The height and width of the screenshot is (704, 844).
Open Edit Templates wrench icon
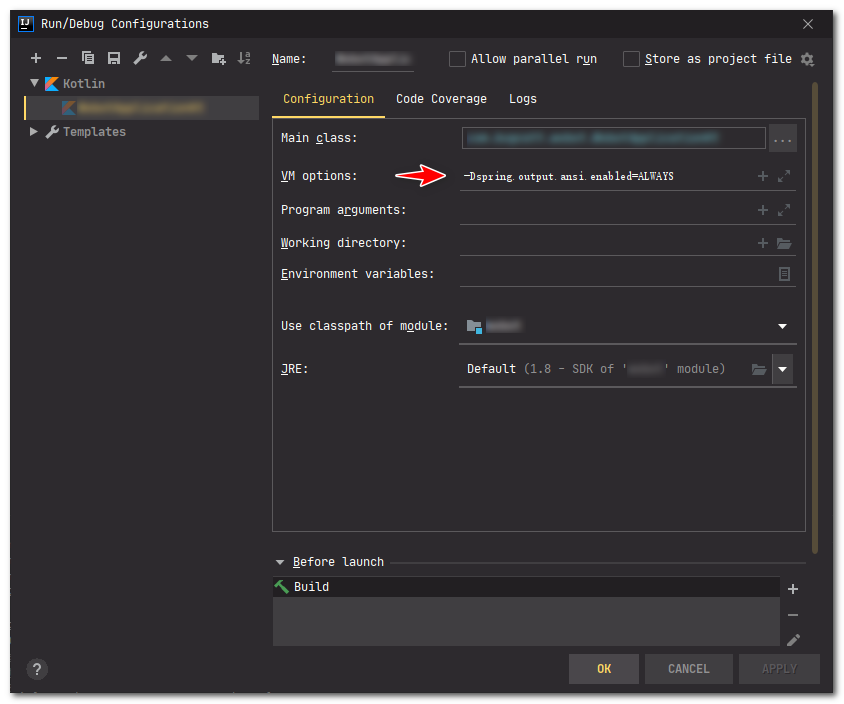click(x=140, y=59)
